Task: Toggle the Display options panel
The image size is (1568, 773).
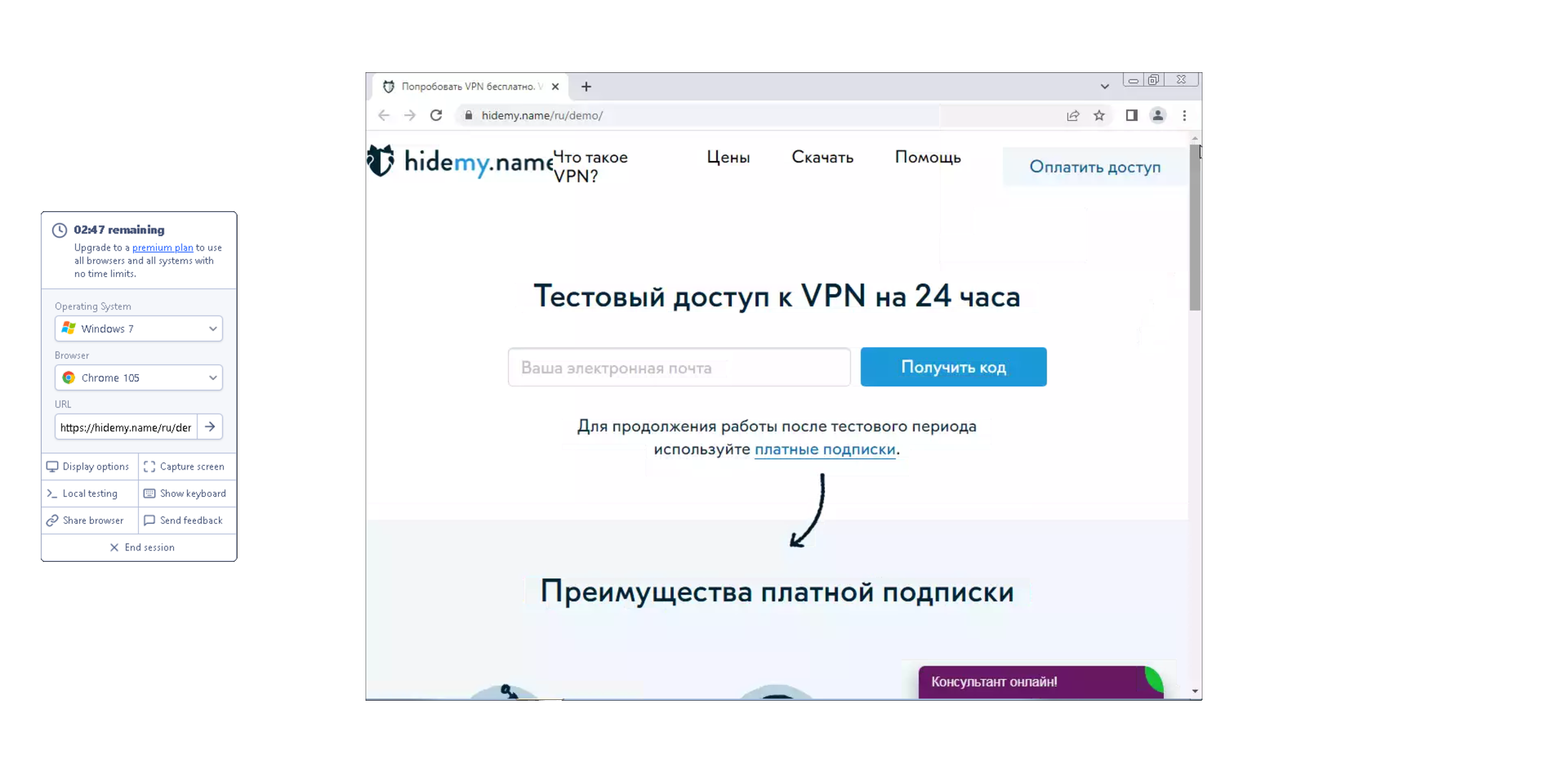Action: [x=89, y=466]
